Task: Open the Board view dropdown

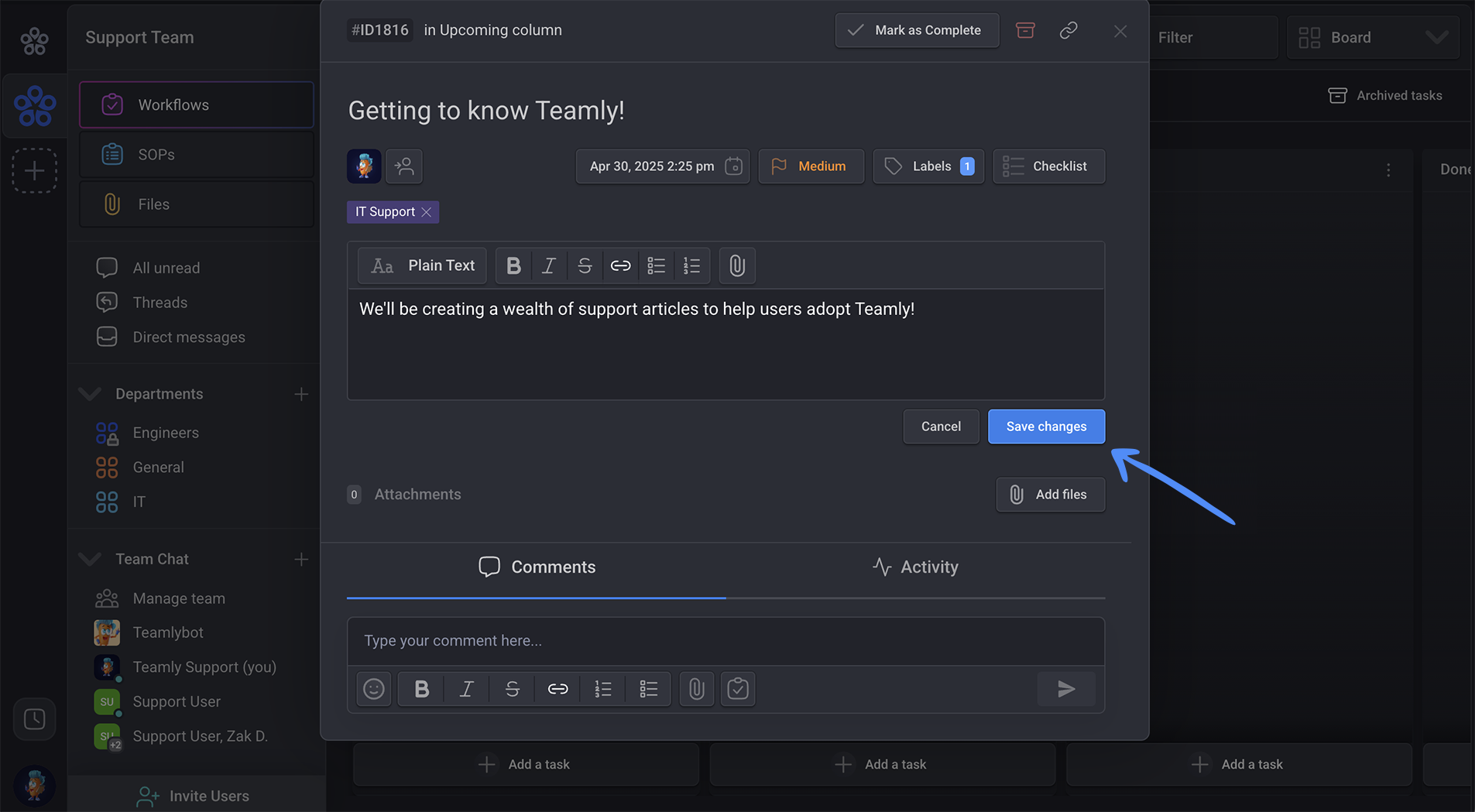Action: [x=1373, y=37]
